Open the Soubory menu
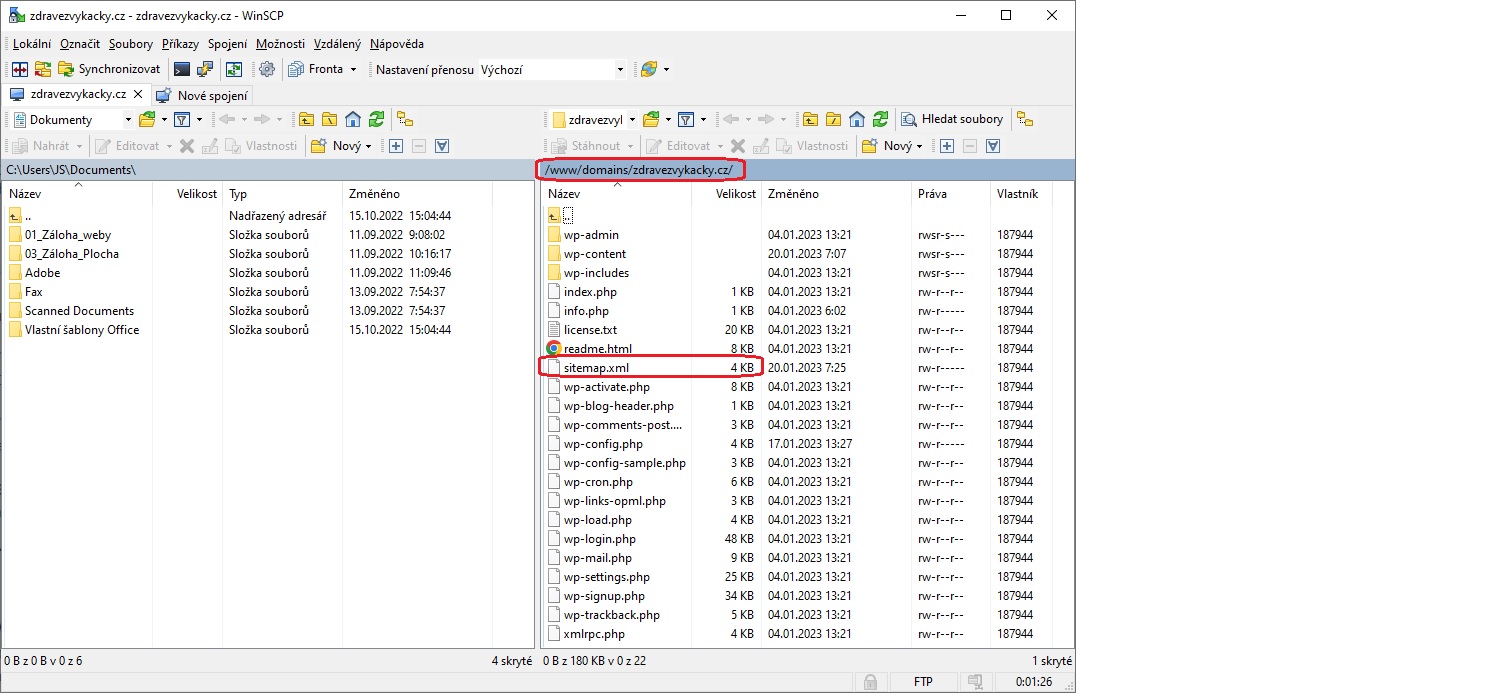The width and height of the screenshot is (1496, 693). (x=131, y=44)
